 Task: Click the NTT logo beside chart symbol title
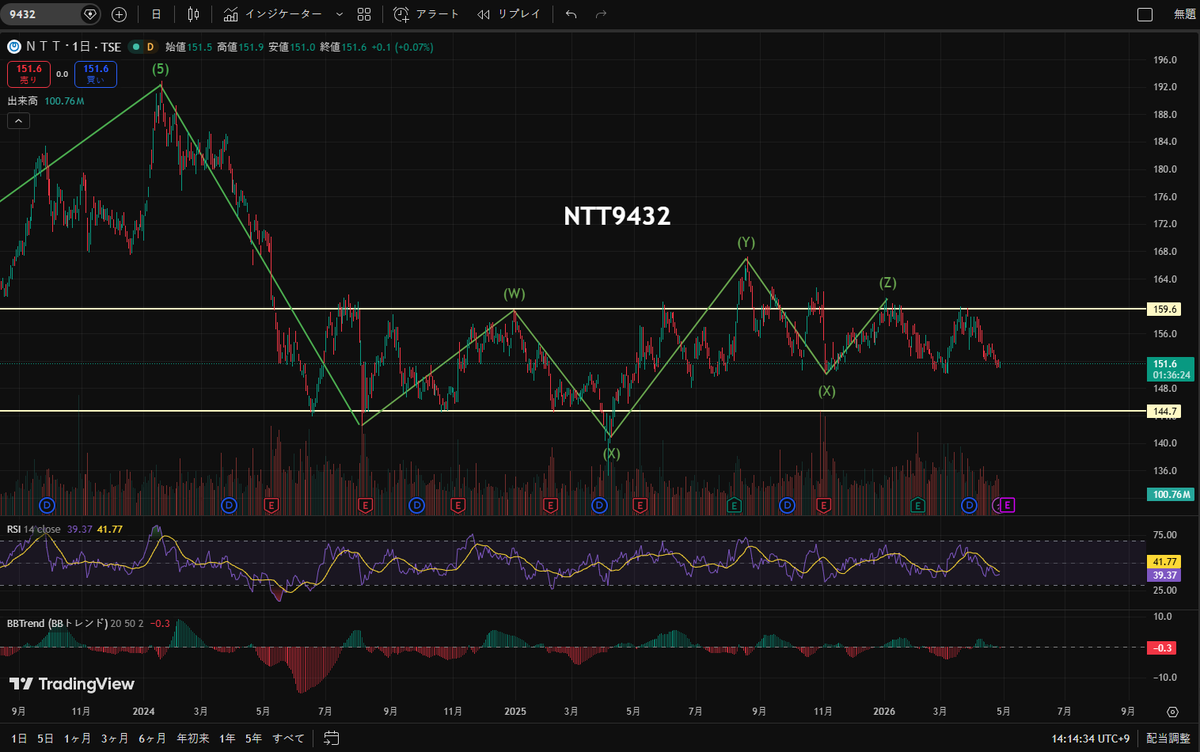14,46
